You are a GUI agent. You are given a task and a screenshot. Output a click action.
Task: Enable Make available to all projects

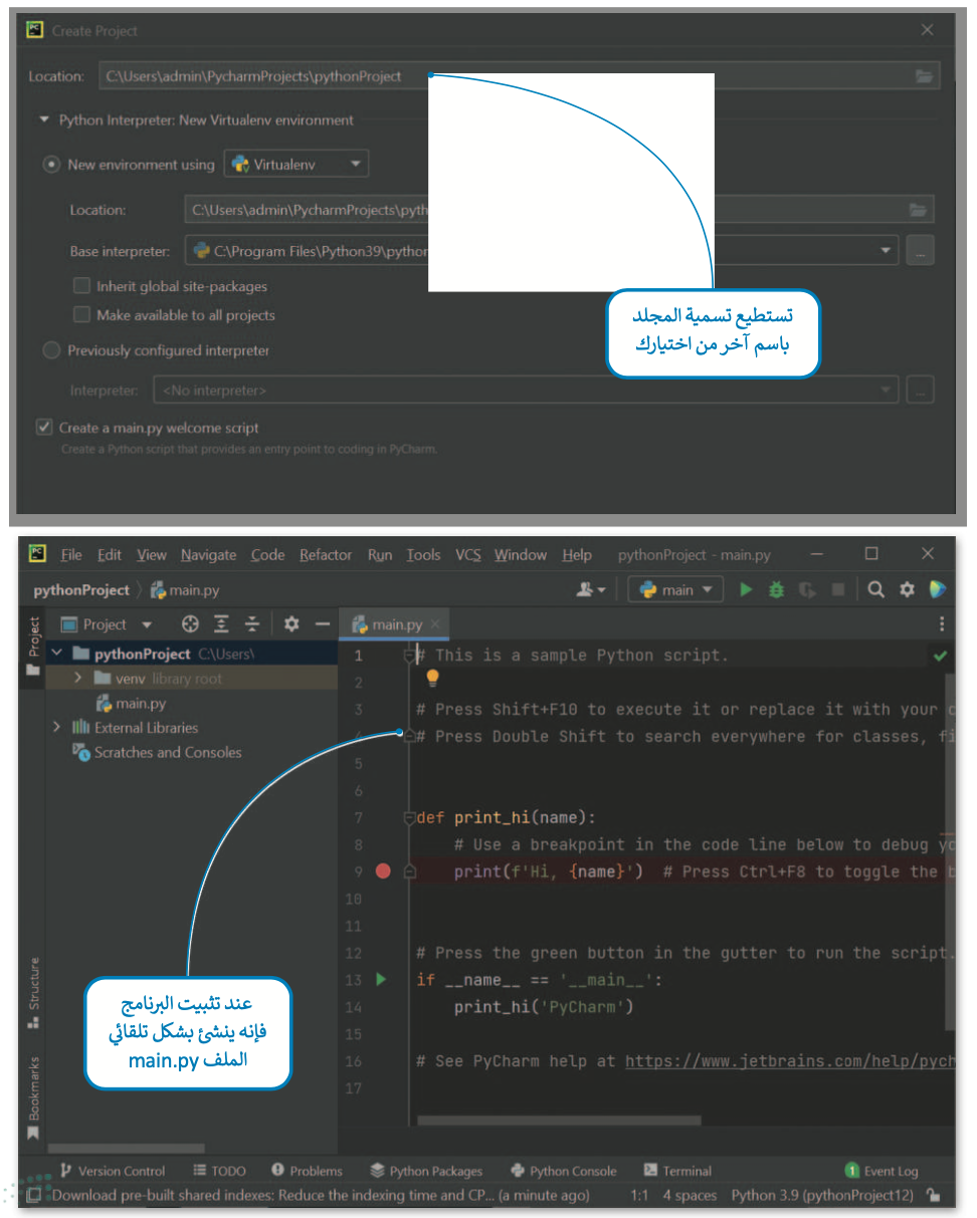pyautogui.click(x=82, y=315)
